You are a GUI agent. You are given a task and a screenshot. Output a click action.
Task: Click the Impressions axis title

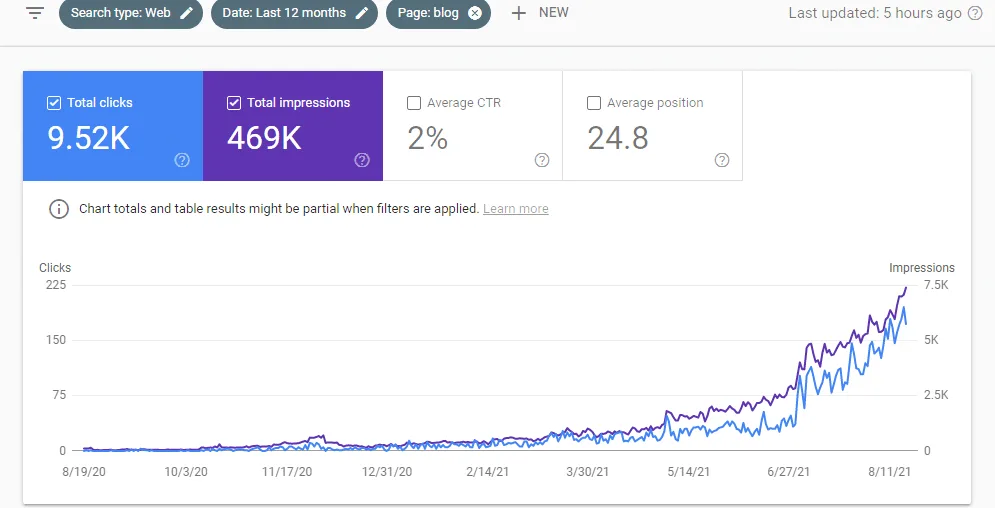[921, 268]
